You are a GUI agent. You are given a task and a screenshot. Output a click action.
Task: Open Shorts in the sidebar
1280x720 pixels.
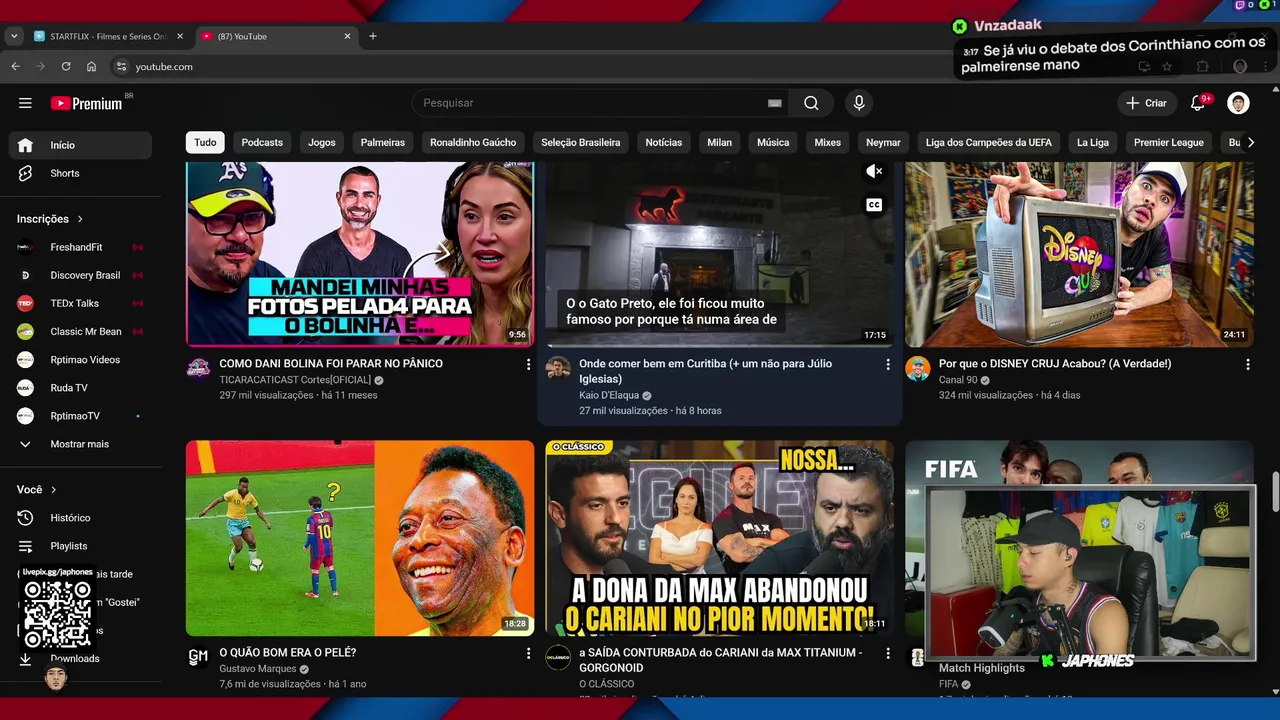[x=81, y=173]
